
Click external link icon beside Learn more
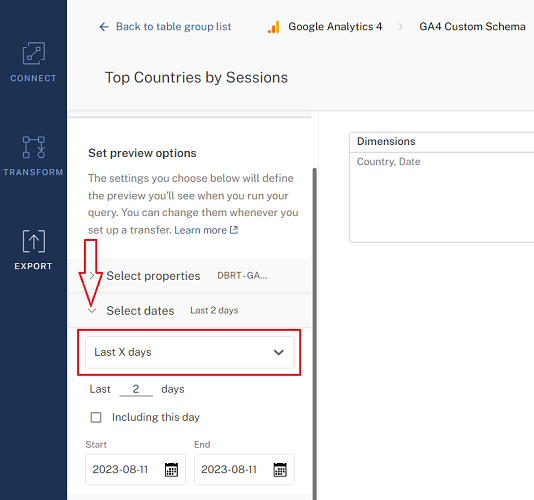pyautogui.click(x=234, y=230)
